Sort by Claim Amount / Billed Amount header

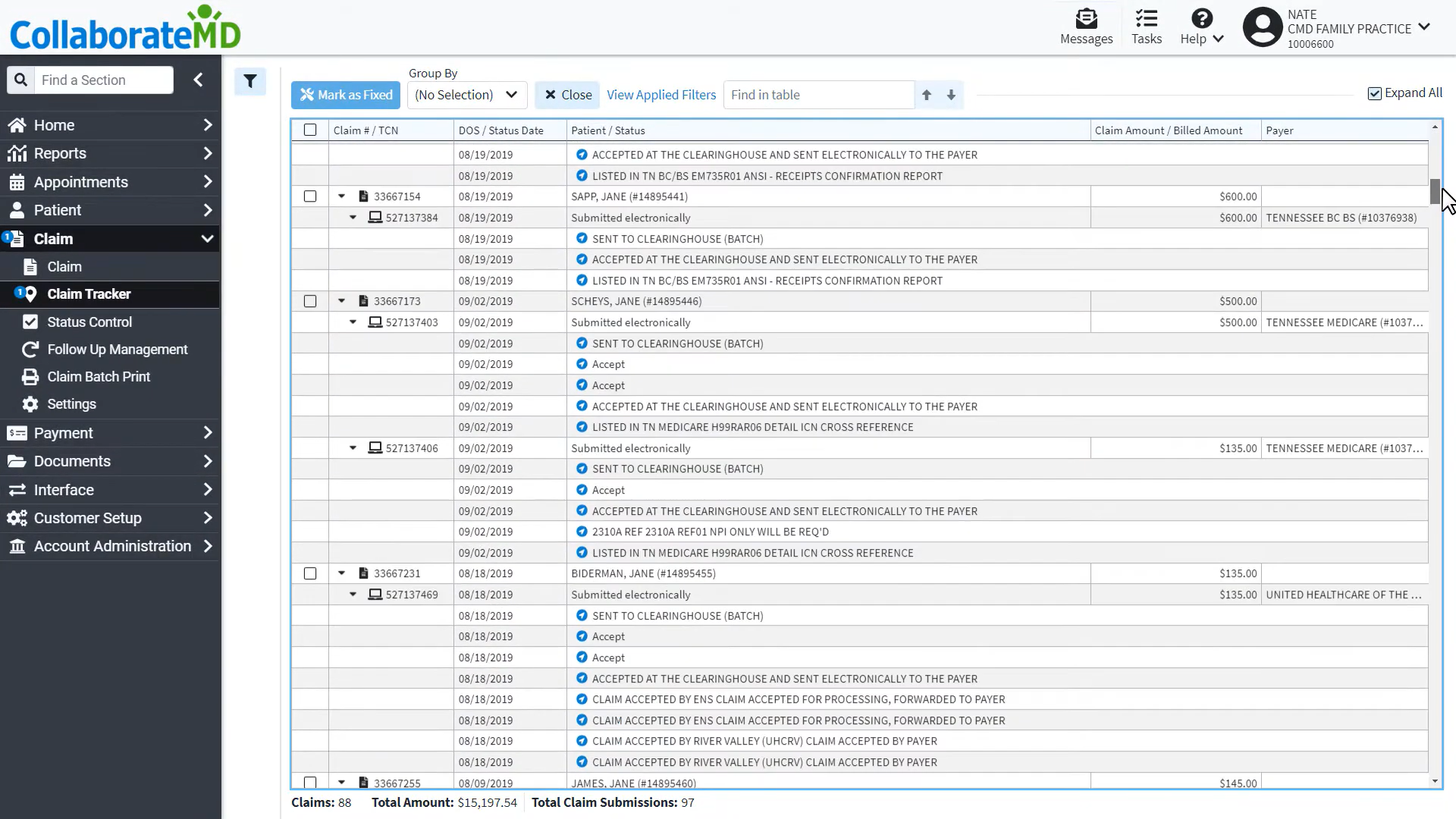(x=1176, y=130)
